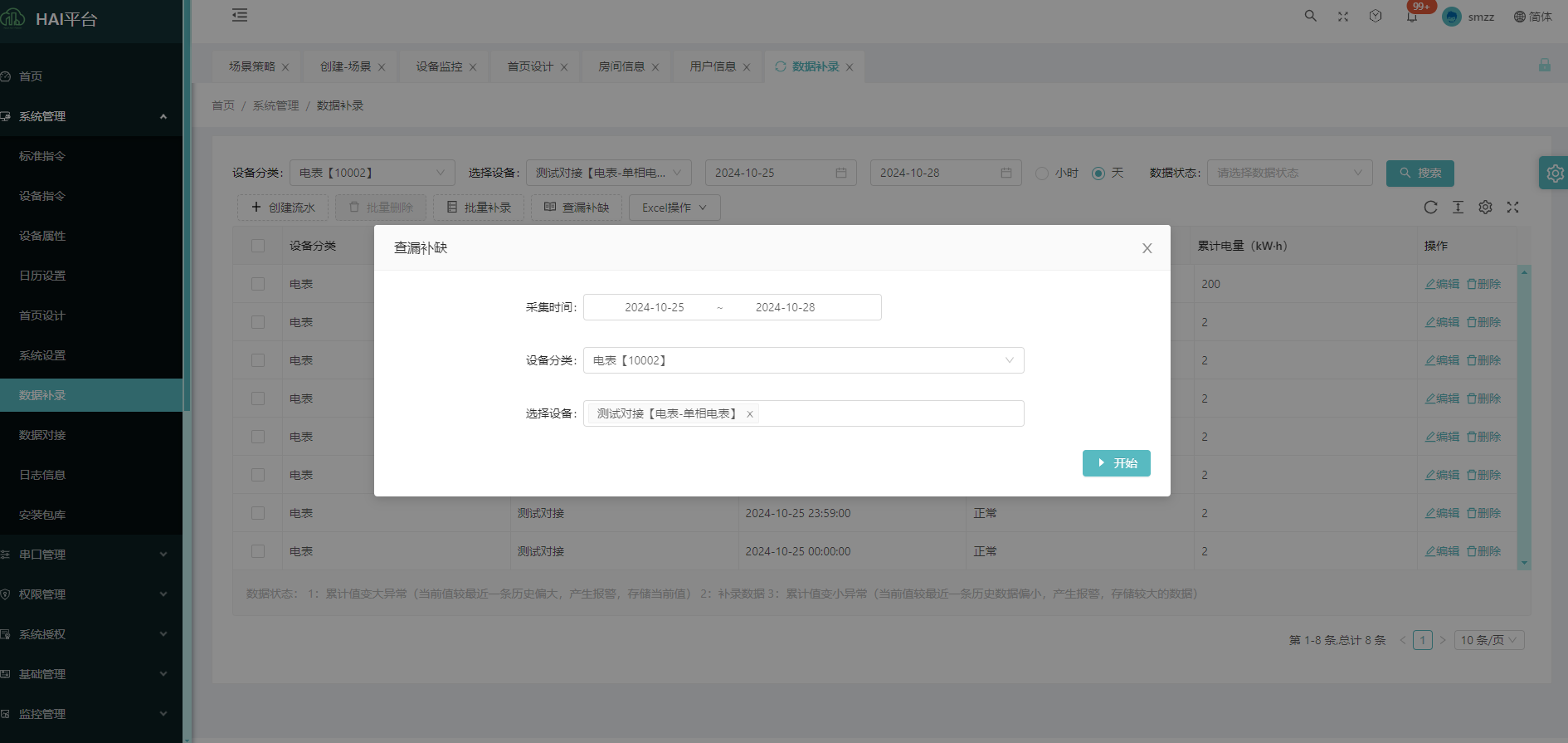1568x743 pixels.
Task: Switch to the 设备监控 tab
Action: (x=439, y=66)
